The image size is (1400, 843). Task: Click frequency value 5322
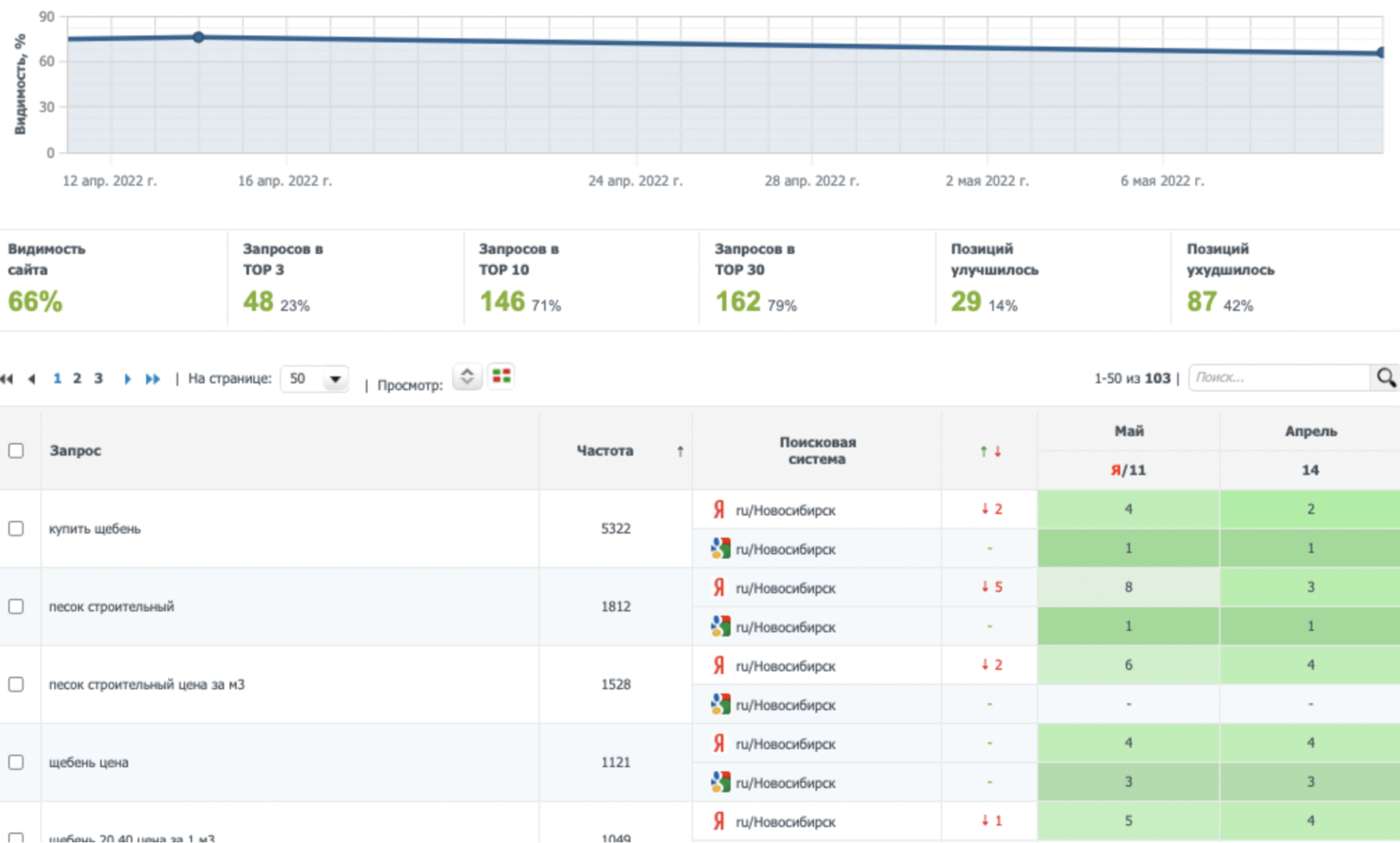pyautogui.click(x=616, y=528)
